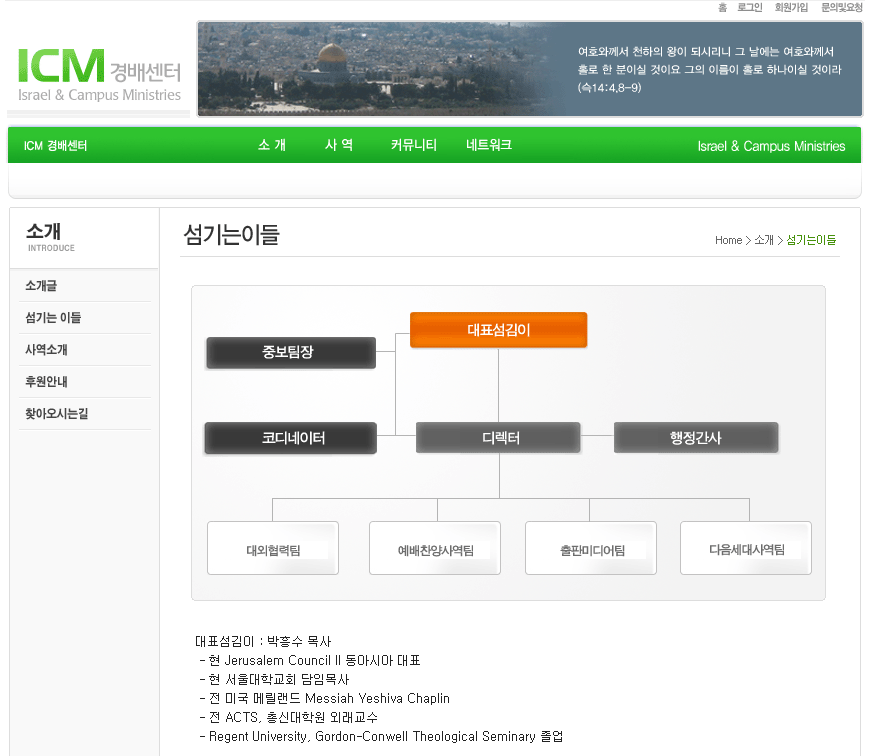Click the 디렉터 box
This screenshot has width=870, height=756.
tap(498, 438)
